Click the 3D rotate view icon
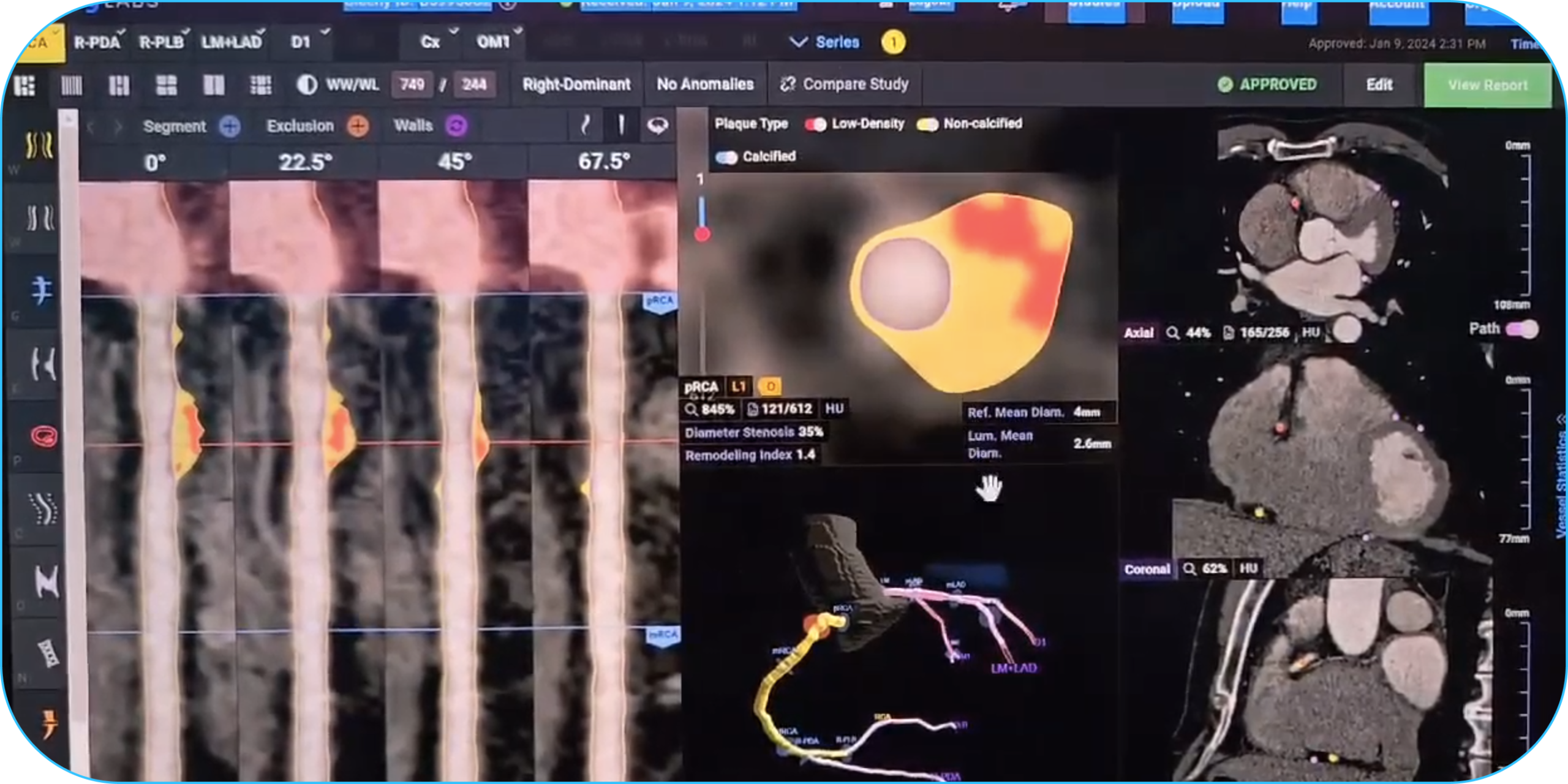Viewport: 1568px width, 784px height. click(x=657, y=126)
